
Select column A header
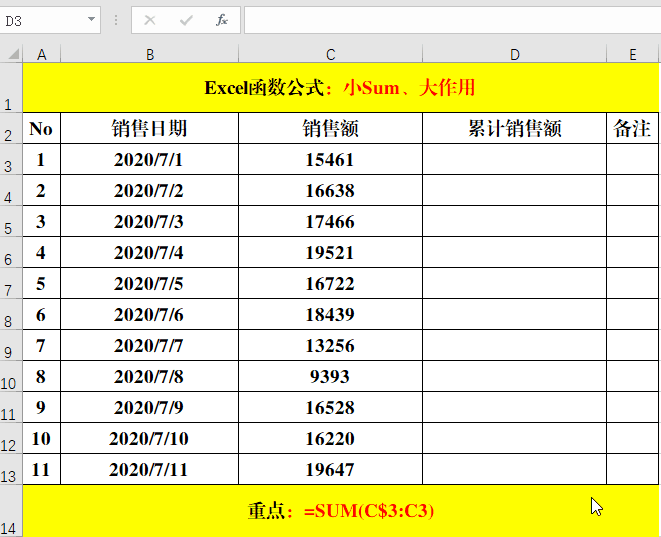point(41,54)
